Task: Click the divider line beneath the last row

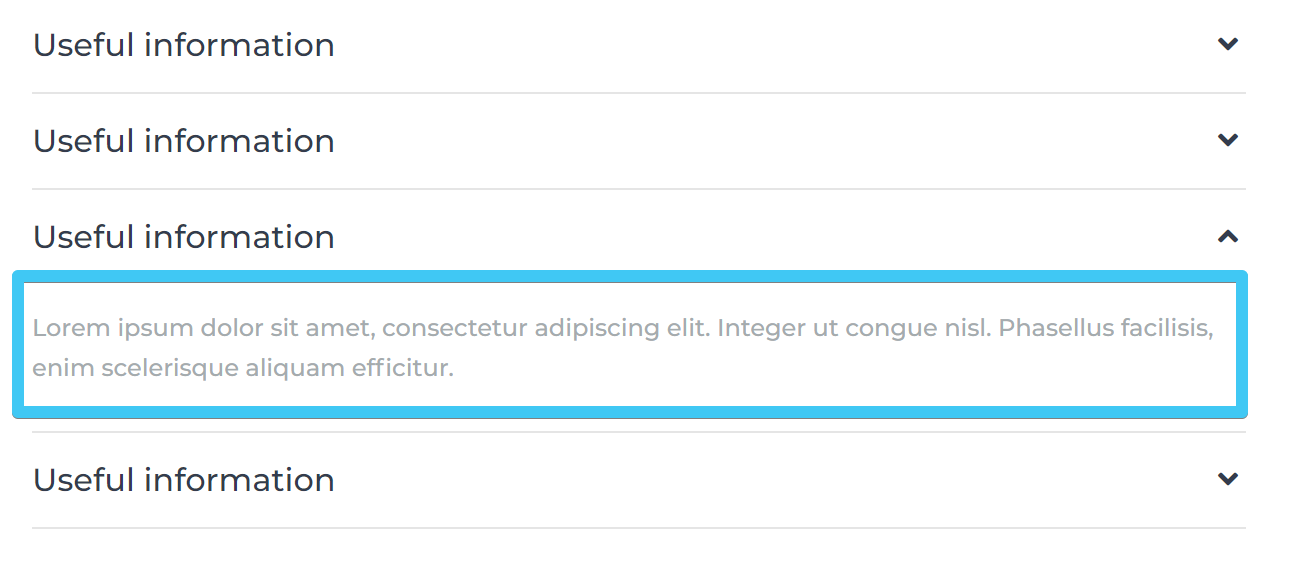Action: click(638, 528)
